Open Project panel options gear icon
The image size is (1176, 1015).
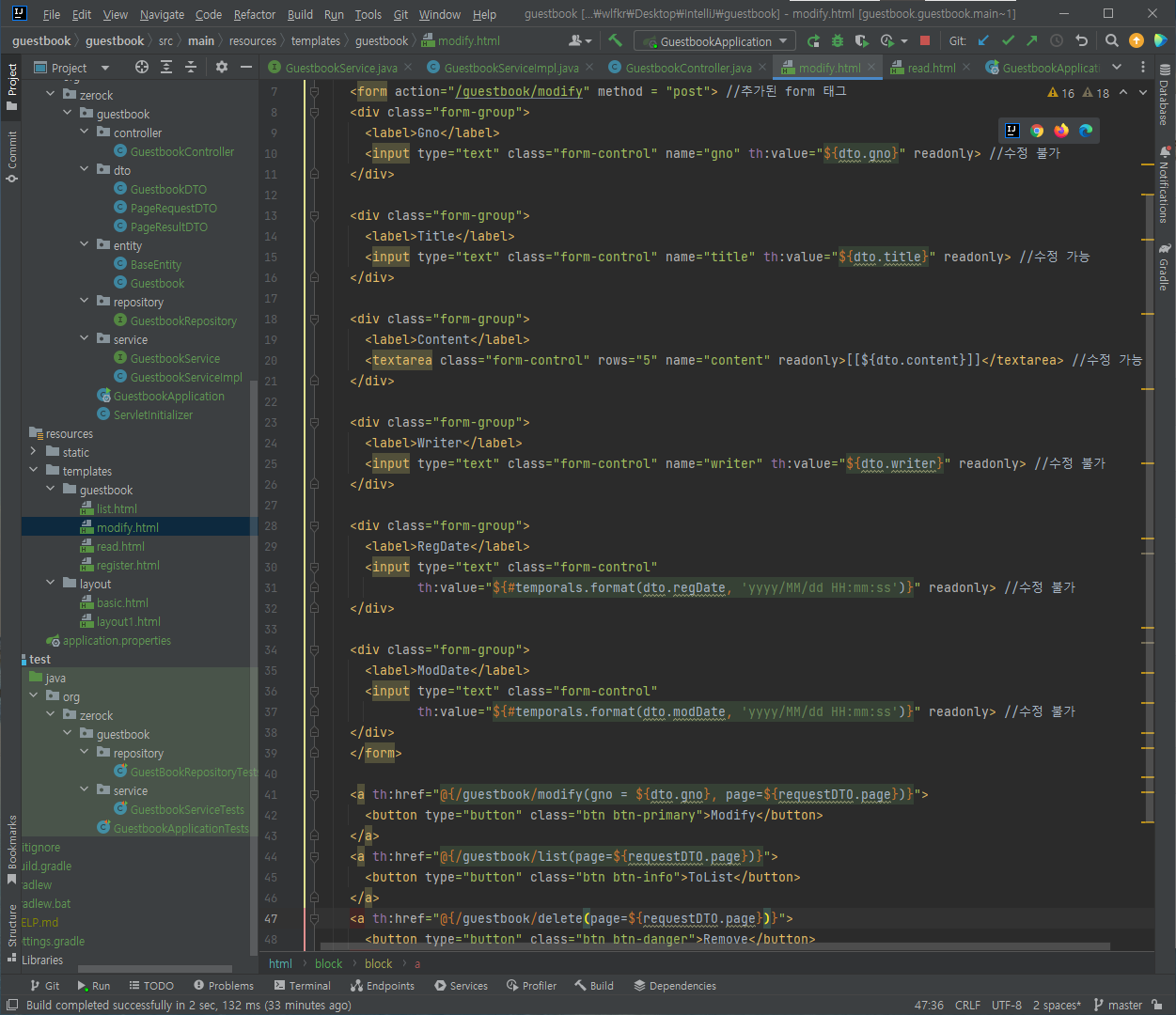click(x=222, y=67)
